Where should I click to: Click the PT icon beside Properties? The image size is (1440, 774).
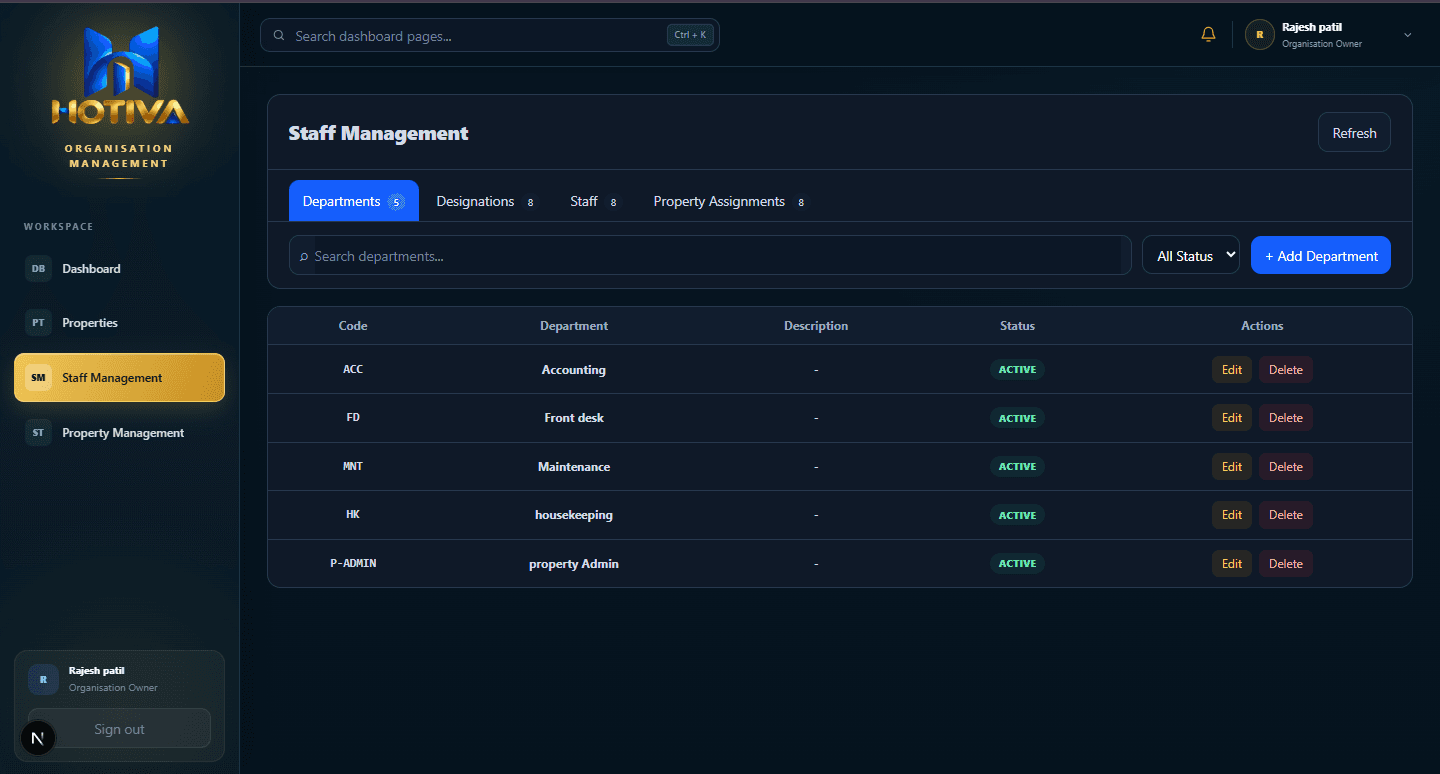[x=38, y=323]
